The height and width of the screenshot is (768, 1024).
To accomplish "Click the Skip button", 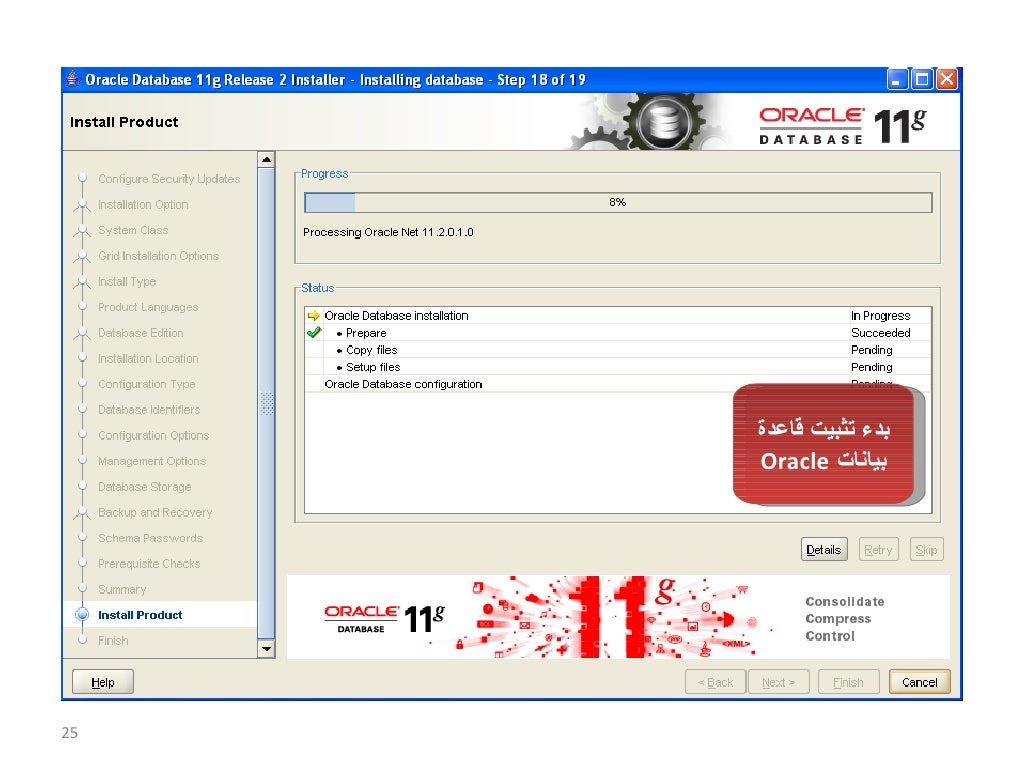I will click(926, 550).
